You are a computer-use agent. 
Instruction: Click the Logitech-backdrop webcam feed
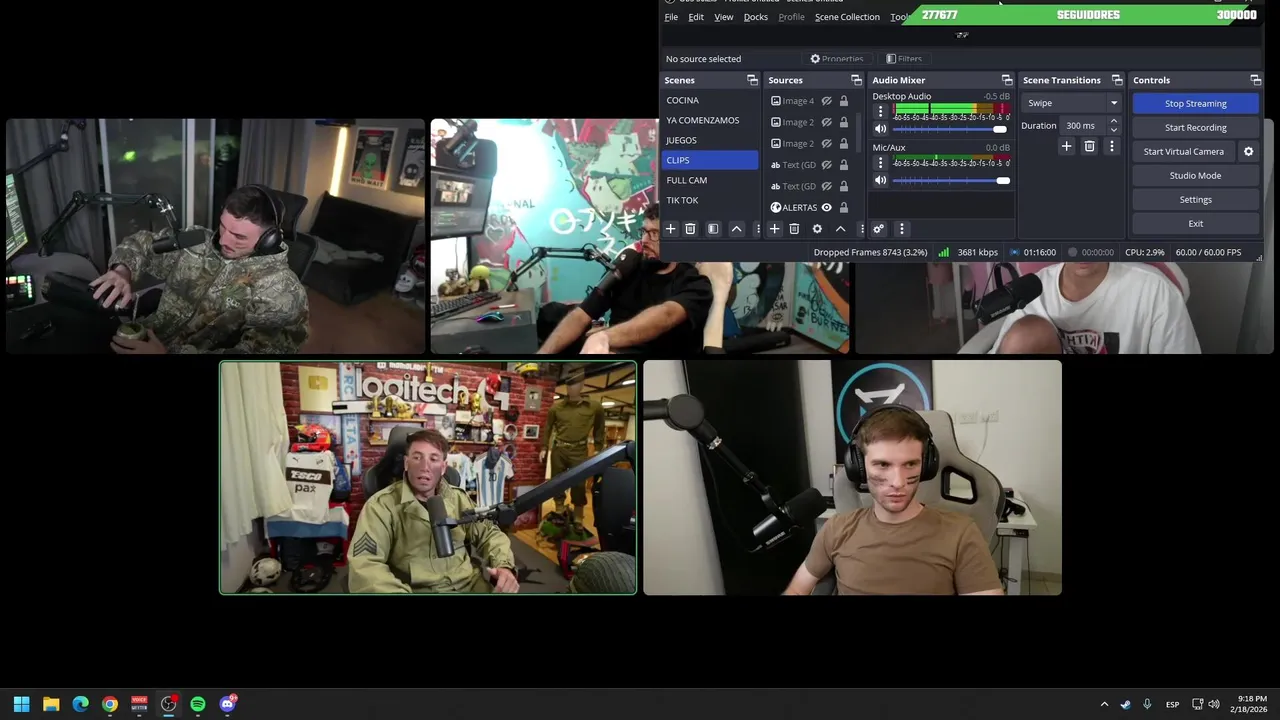pyautogui.click(x=428, y=478)
